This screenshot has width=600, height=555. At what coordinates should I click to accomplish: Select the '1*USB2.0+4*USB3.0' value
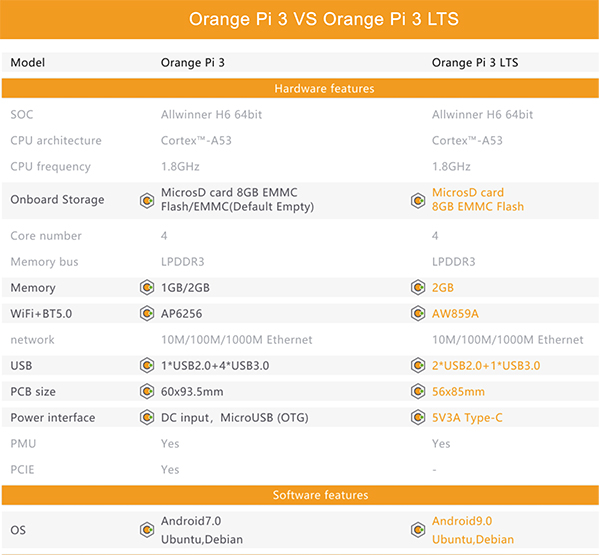(x=215, y=366)
